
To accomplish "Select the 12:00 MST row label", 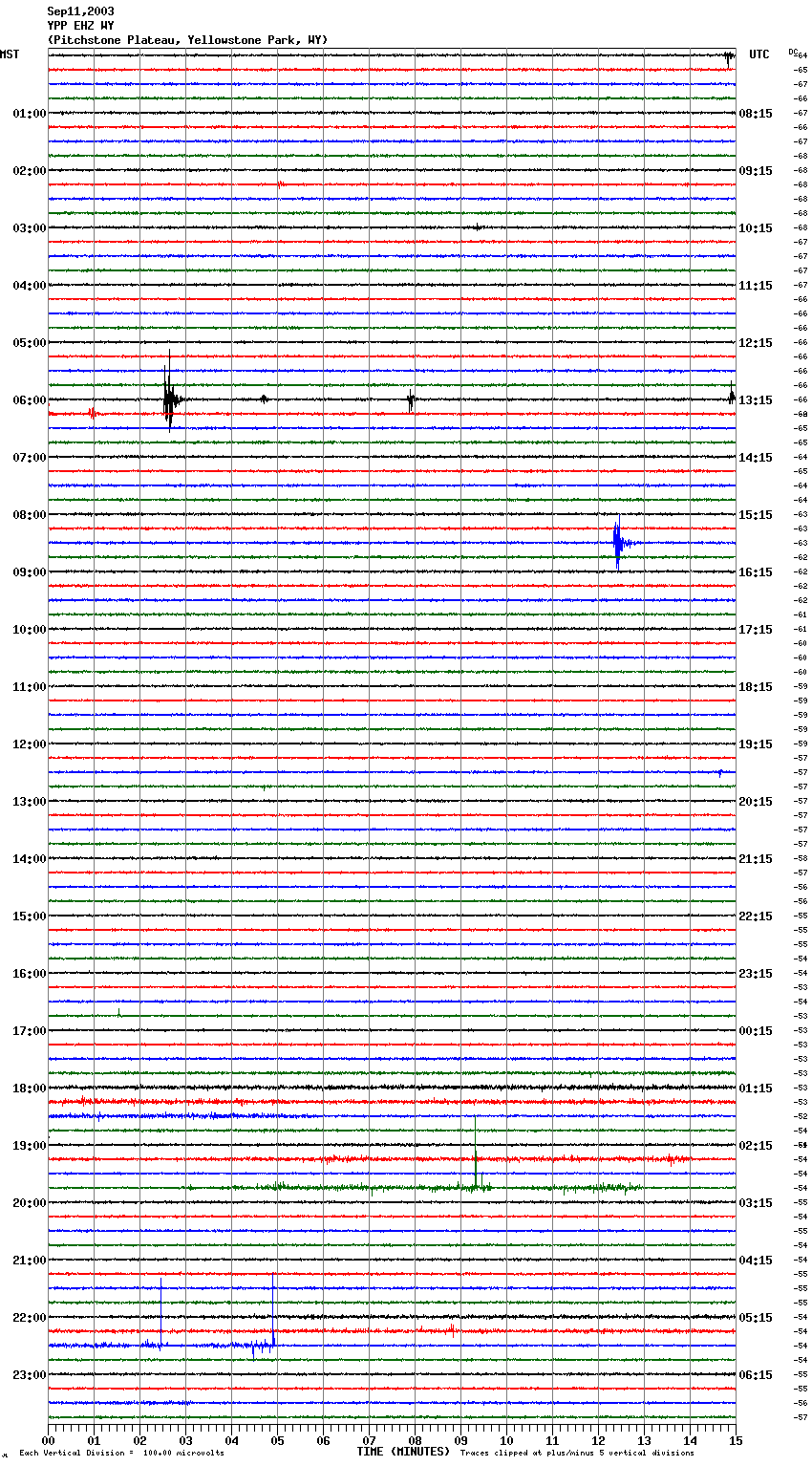I will [x=30, y=744].
